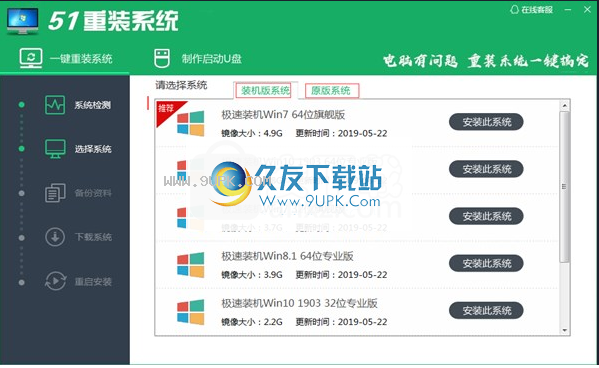Go to the 系统检测 step label
The image size is (599, 368).
point(92,105)
